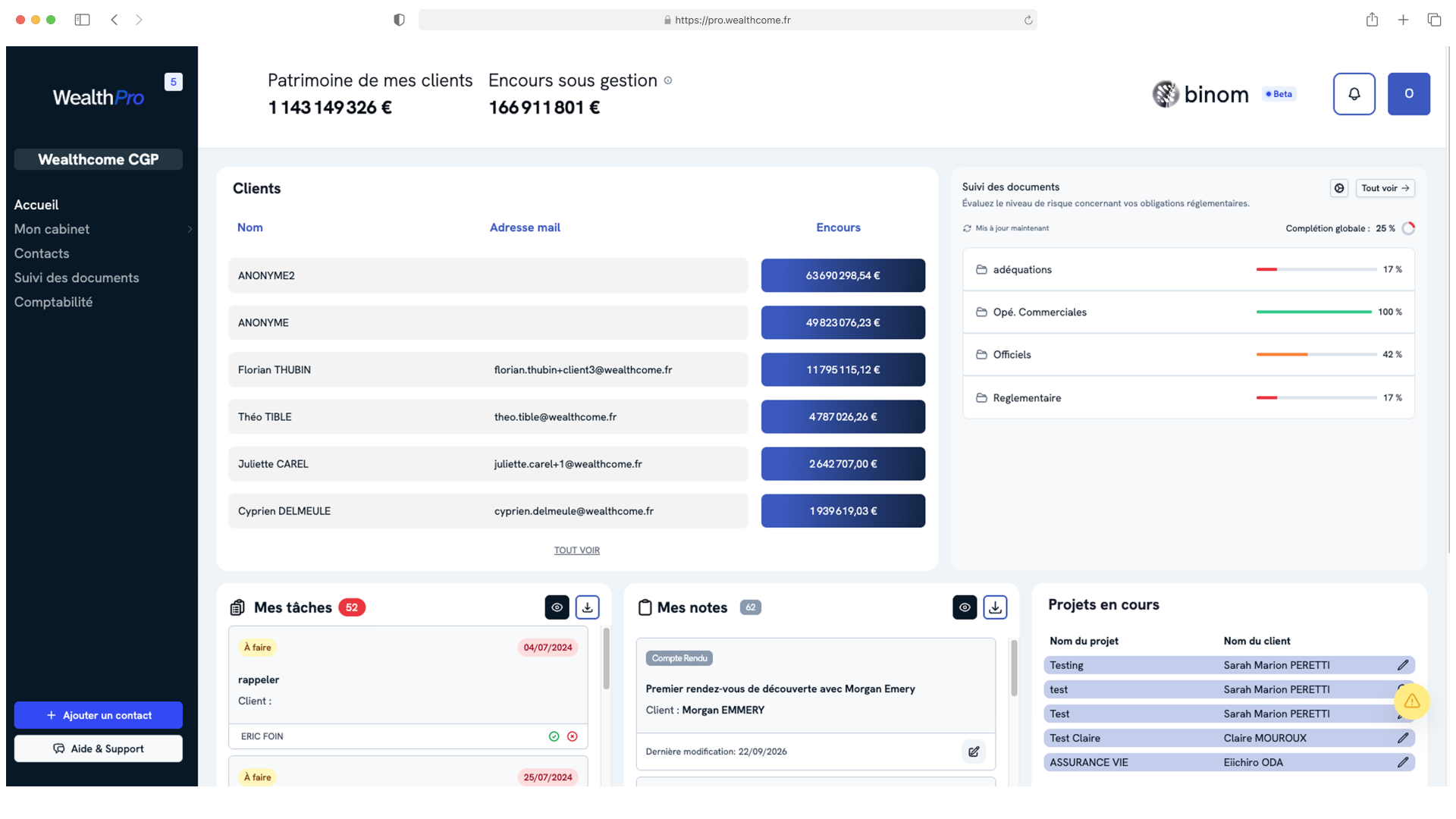The width and height of the screenshot is (1456, 819).
Task: Expand the Mon cabinet submenu chevron
Action: point(190,229)
